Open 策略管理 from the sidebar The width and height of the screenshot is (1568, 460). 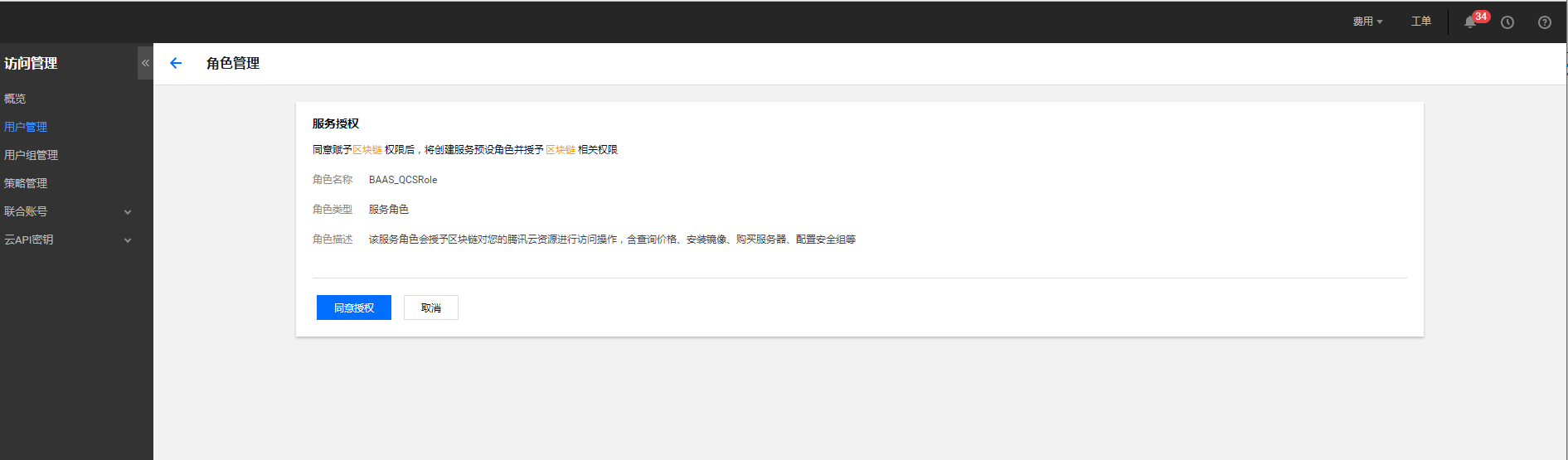26,183
